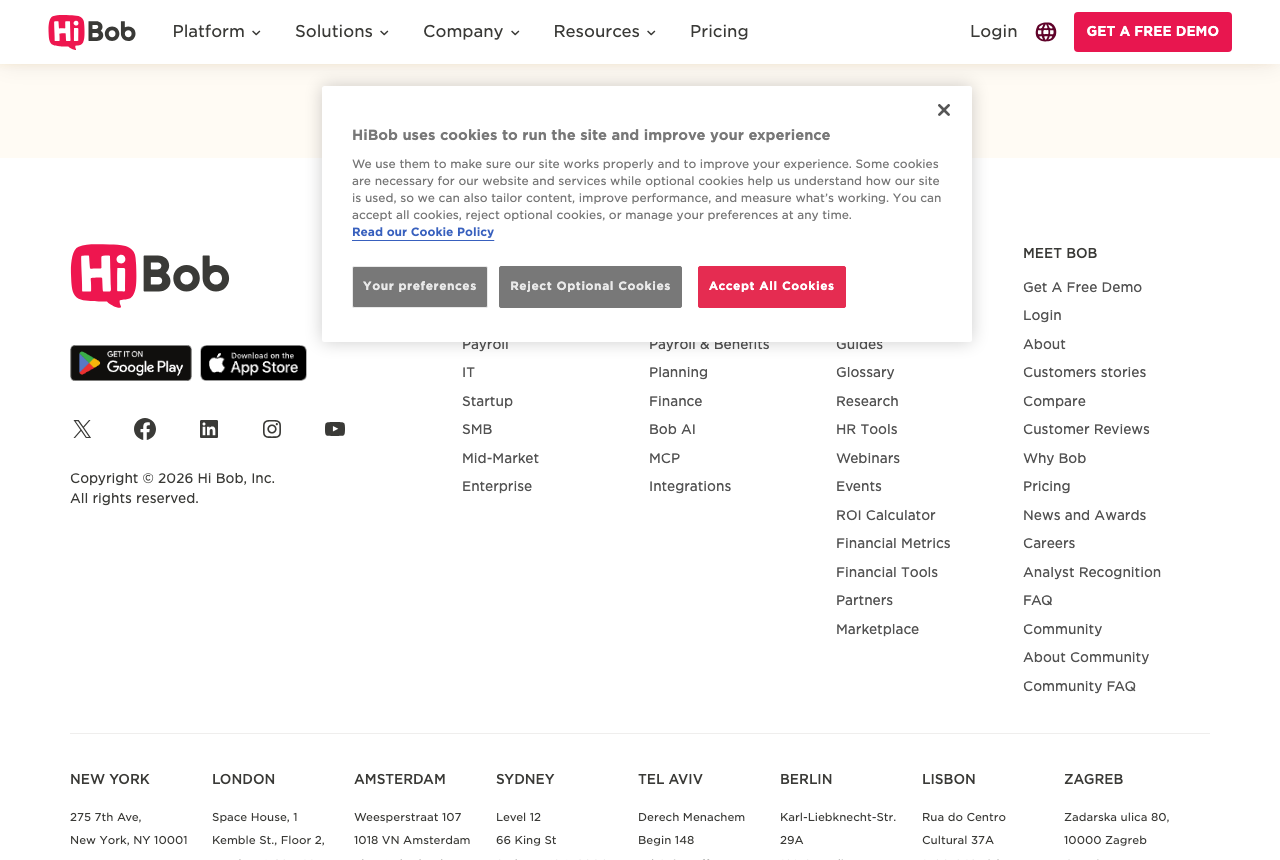Go to Pricing in the top navigation
The image size is (1280, 860).
(x=719, y=32)
